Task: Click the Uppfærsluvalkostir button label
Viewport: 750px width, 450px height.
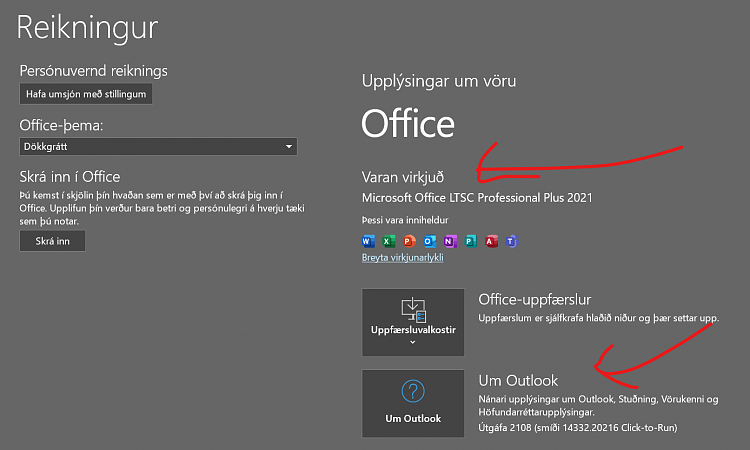Action: coord(413,330)
